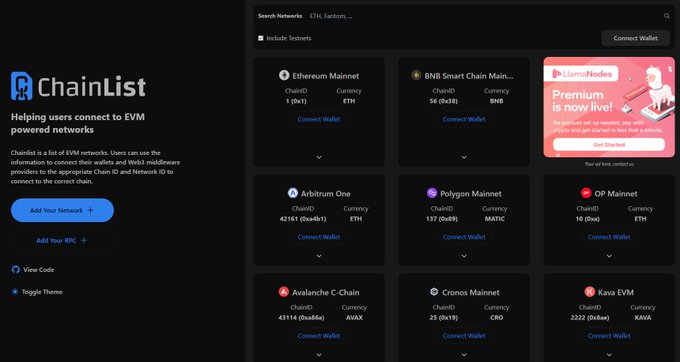Open the LlamaNodes Premium ad banner

coord(609,107)
